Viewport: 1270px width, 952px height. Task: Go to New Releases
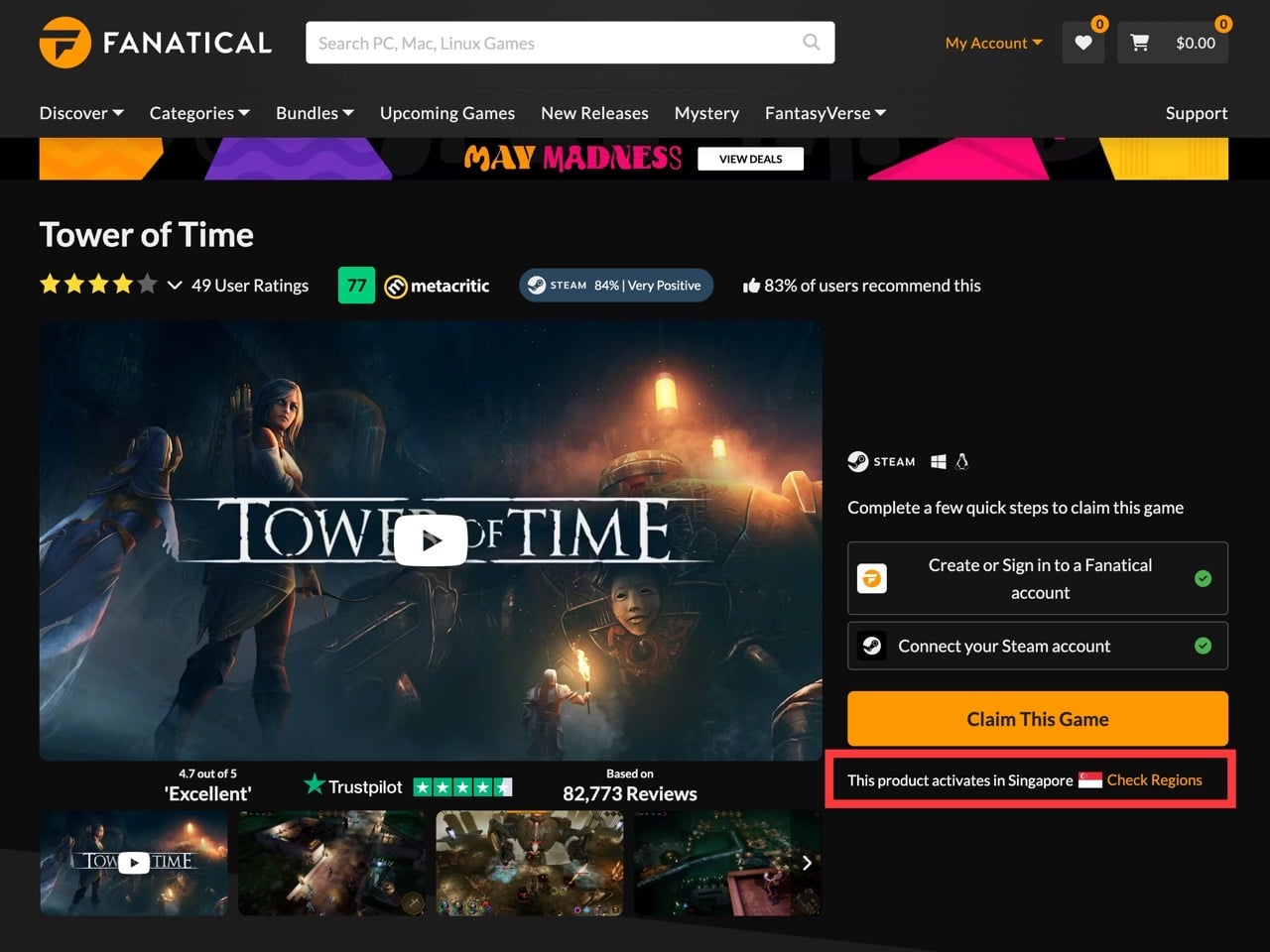[x=594, y=113]
